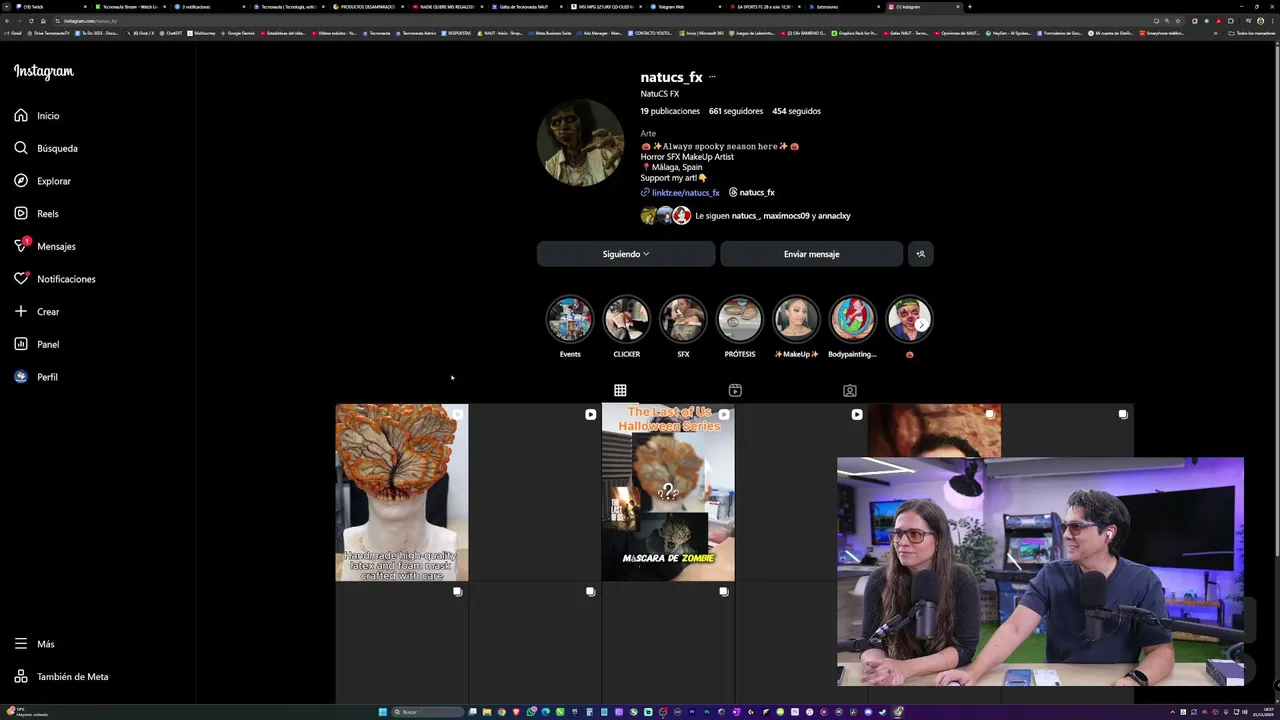Open the Más hamburger menu
This screenshot has height=720, width=1280.
35,644
